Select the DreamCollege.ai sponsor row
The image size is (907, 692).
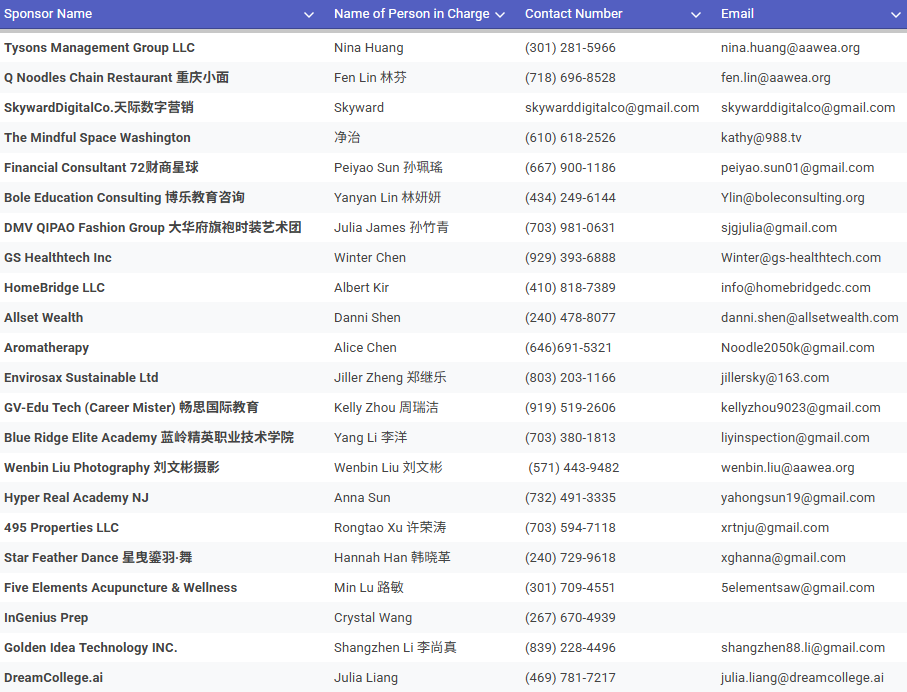[53, 678]
